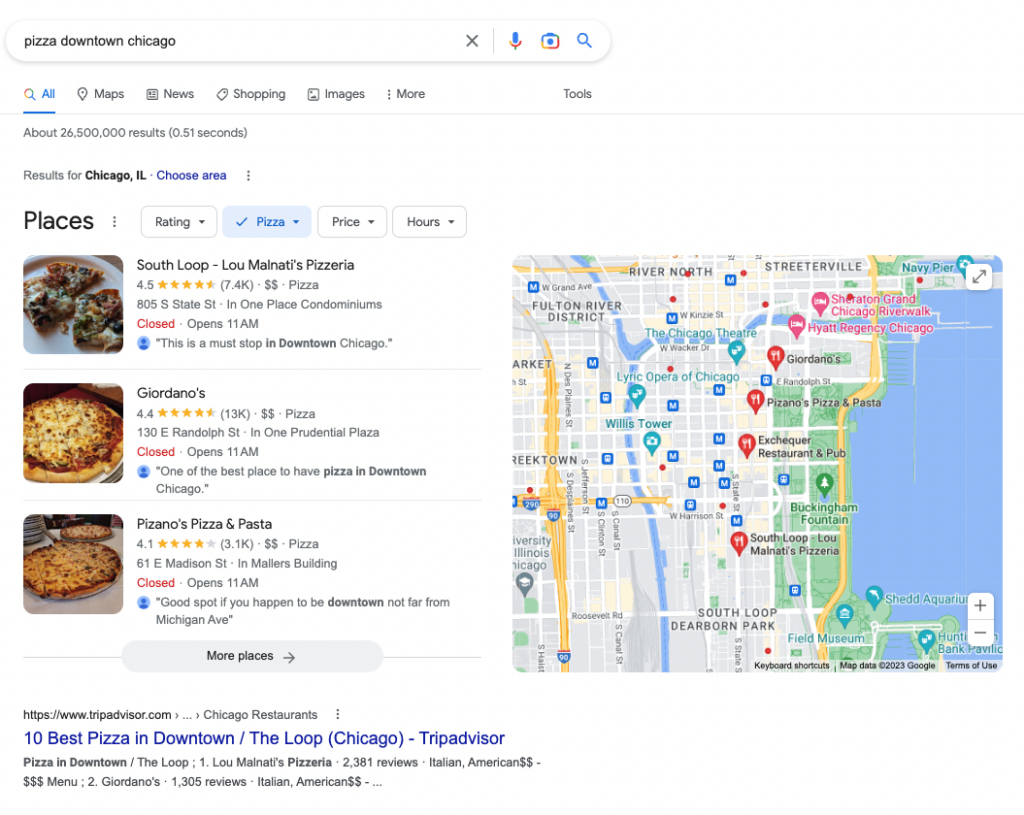Select the Giordano's red pin on the map
Image resolution: width=1024 pixels, height=815 pixels.
point(775,357)
